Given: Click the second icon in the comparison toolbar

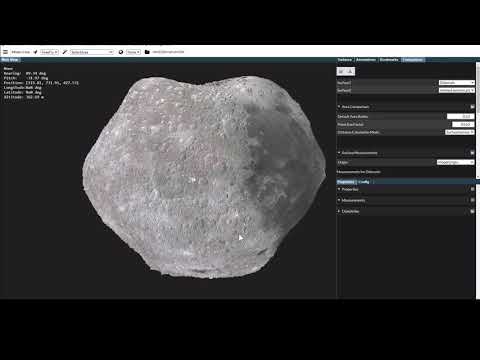Looking at the screenshot, I should (350, 71).
